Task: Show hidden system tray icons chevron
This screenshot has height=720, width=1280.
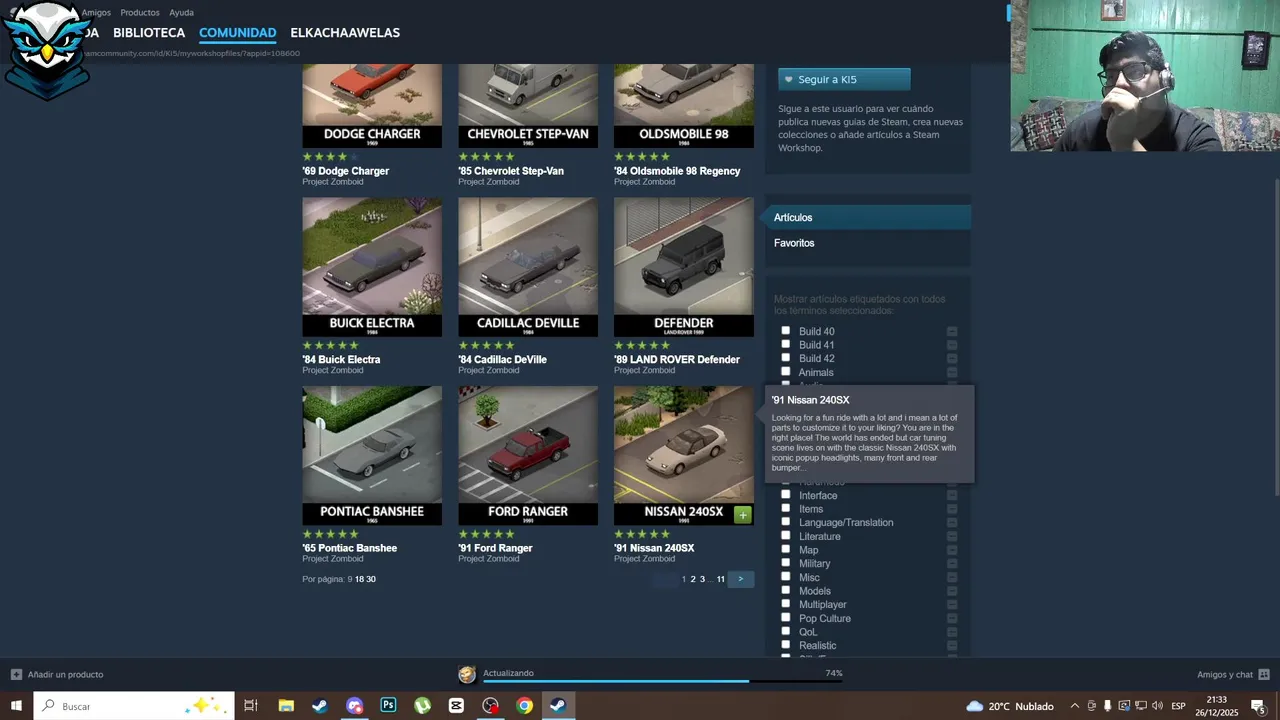Action: tap(1075, 706)
